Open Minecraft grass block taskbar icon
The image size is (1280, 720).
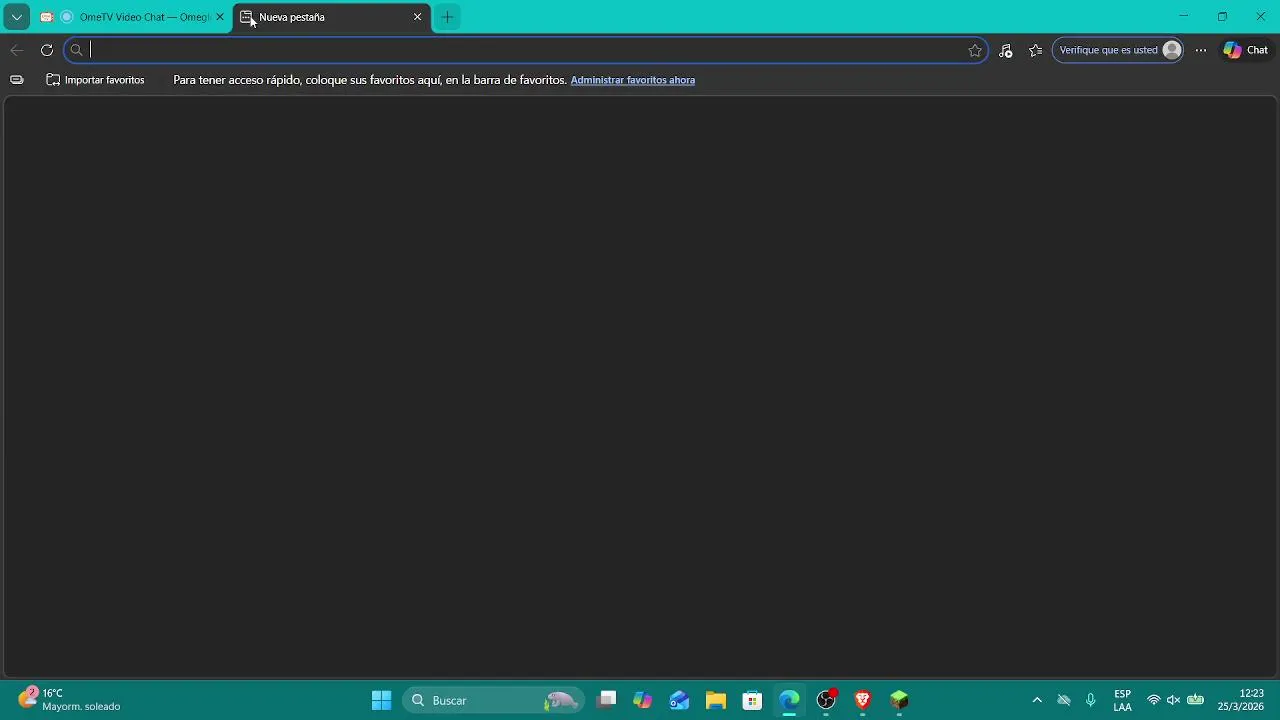[x=900, y=700]
